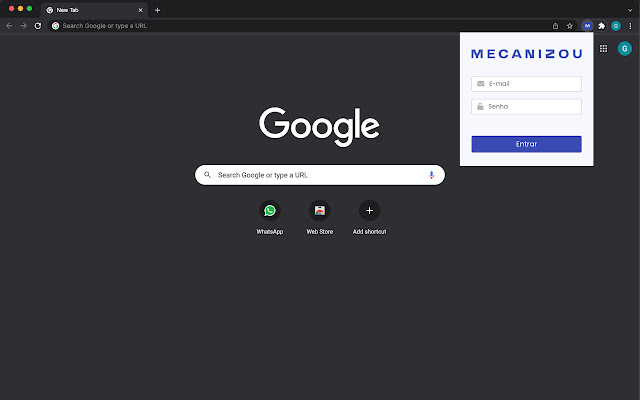Open the WhatsApp shortcut
Screen dimensions: 640x400
point(269,217)
